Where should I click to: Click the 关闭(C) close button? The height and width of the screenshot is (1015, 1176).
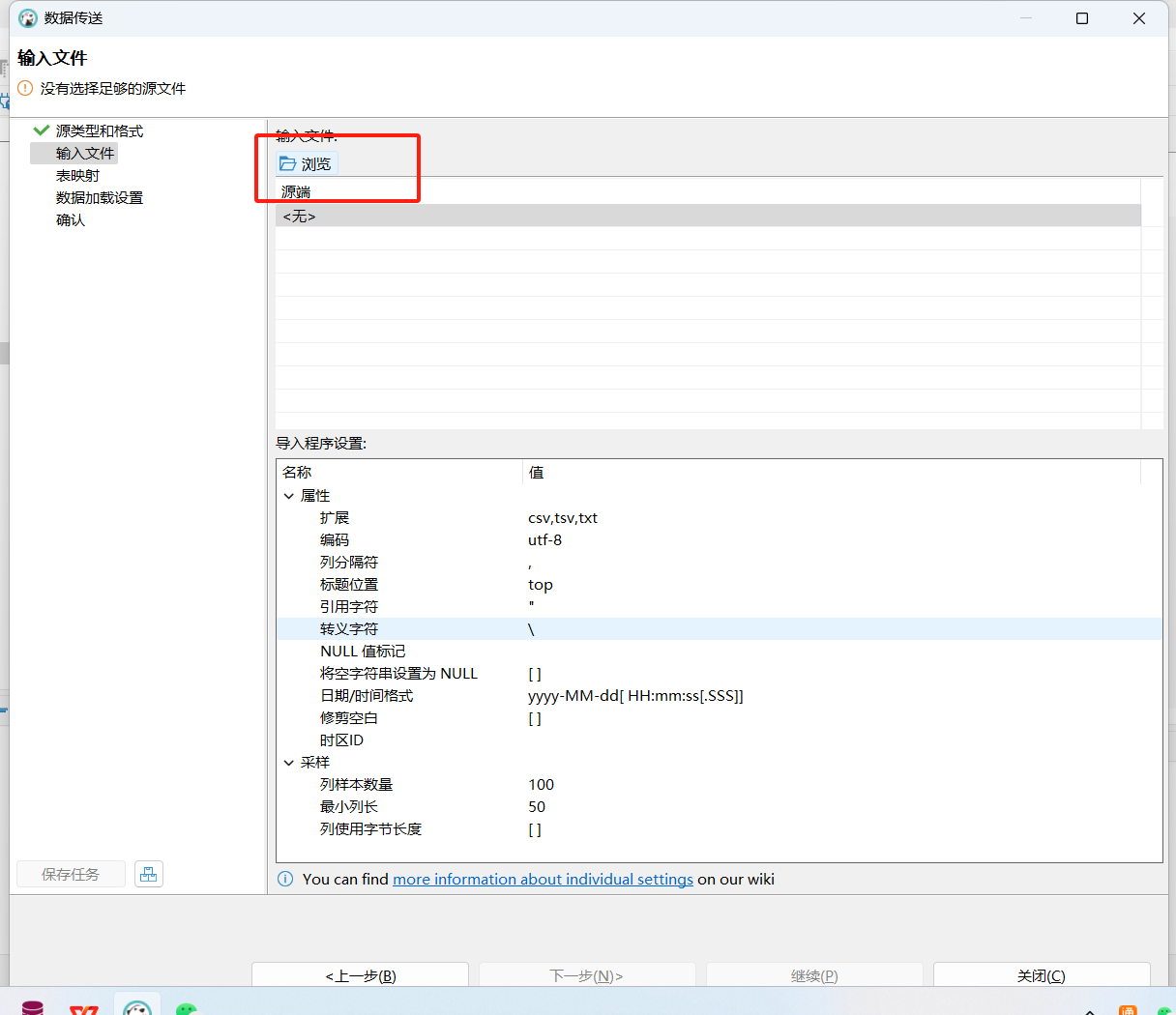point(1042,974)
